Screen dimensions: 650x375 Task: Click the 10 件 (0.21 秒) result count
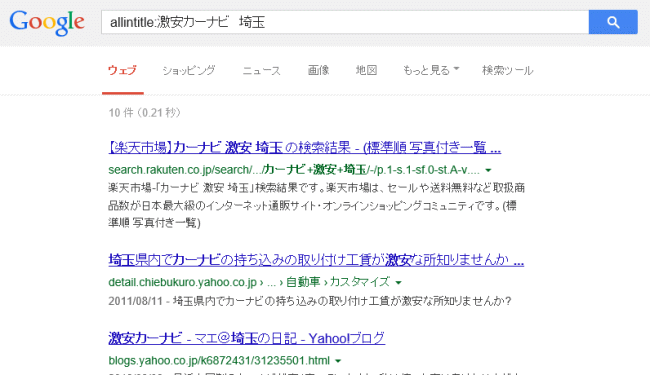[145, 113]
